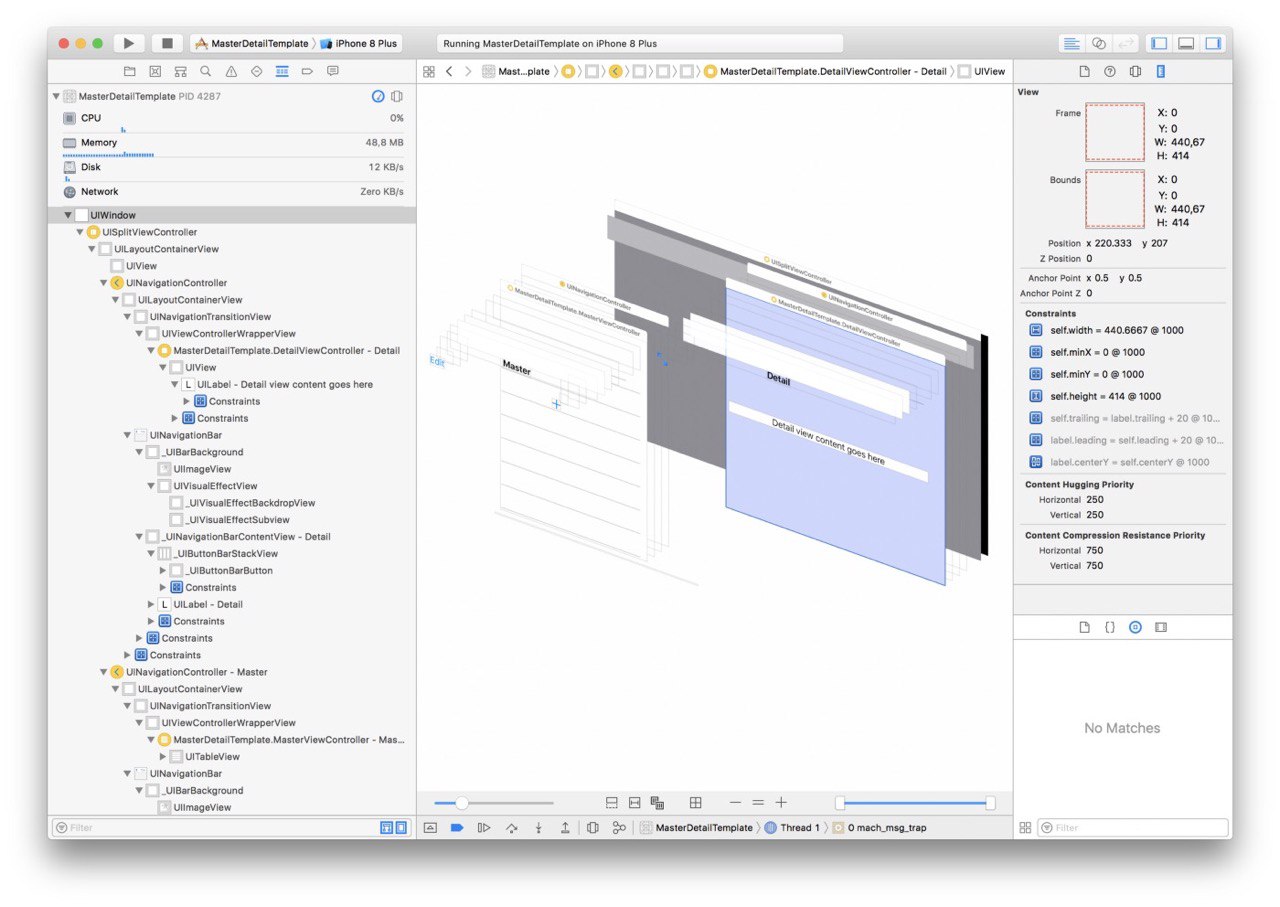This screenshot has width=1280, height=907.
Task: Click Step Into in the debug bar
Action: (x=538, y=828)
